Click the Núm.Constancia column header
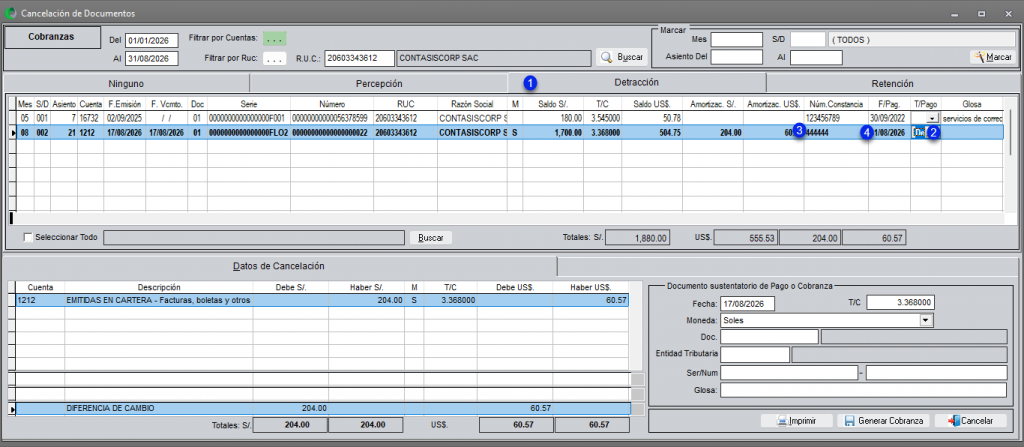Screen dimensions: 1024x447 (x=836, y=103)
